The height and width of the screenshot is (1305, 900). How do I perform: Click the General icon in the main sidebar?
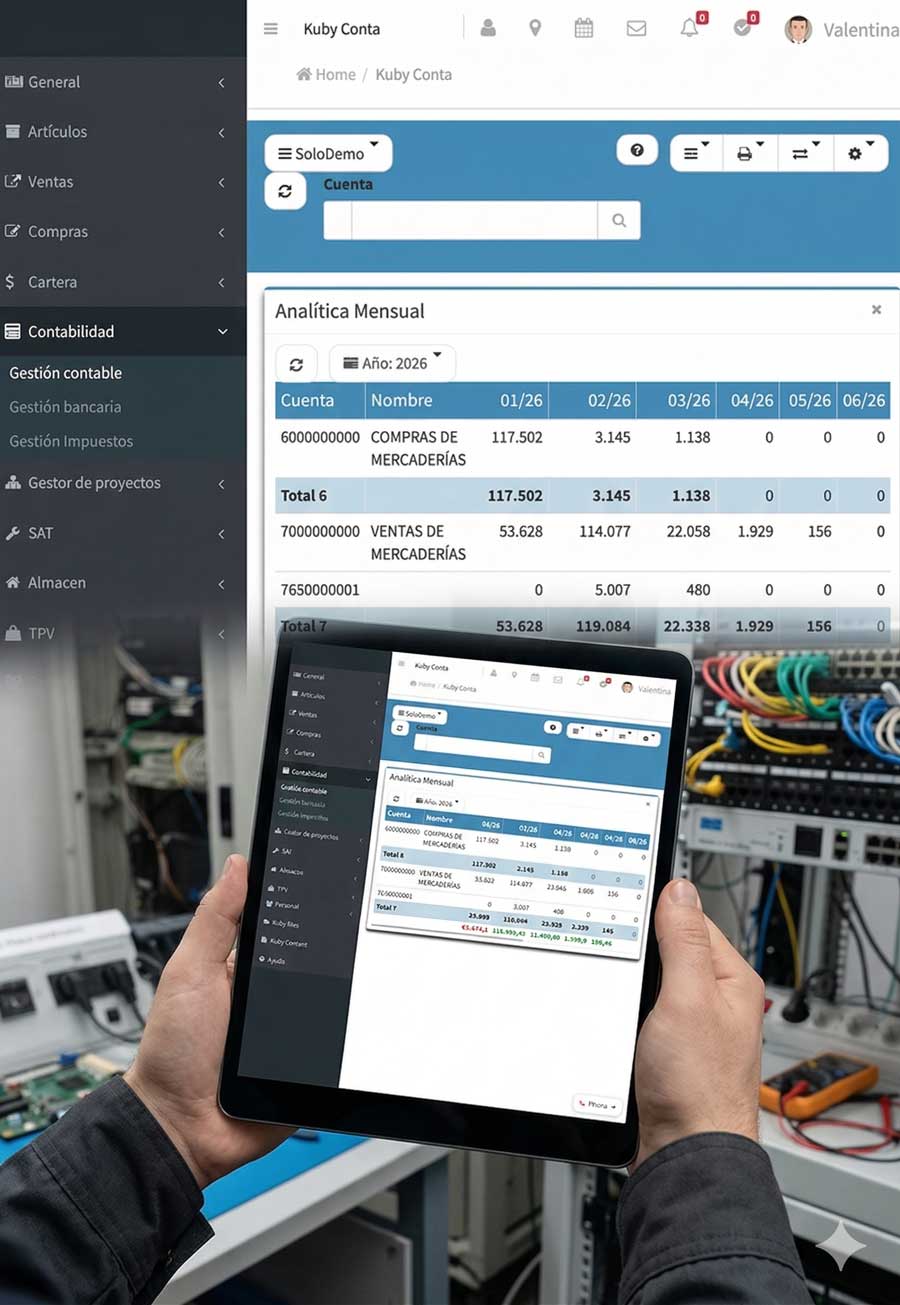(x=14, y=82)
